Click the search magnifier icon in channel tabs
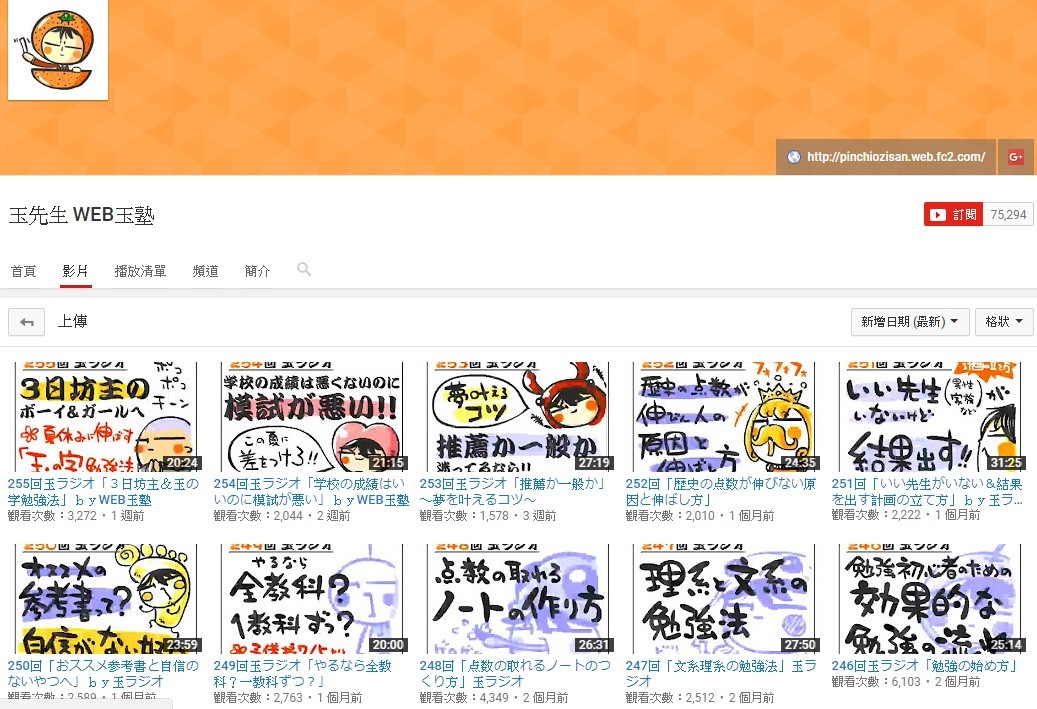This screenshot has height=709, width=1037. point(304,269)
